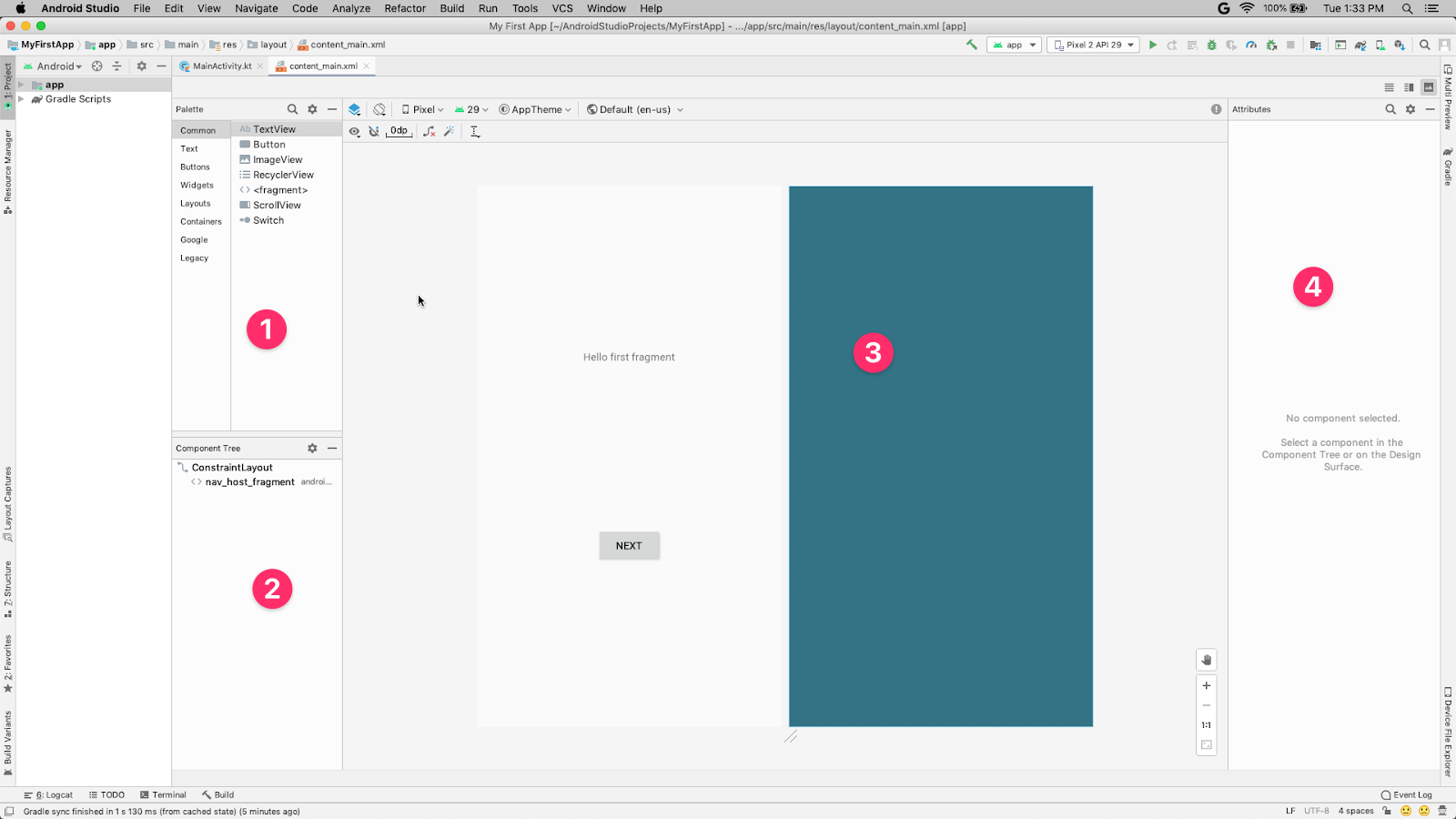1456x819 pixels.
Task: Expand the Gradle Scripts tree node
Action: [x=21, y=99]
